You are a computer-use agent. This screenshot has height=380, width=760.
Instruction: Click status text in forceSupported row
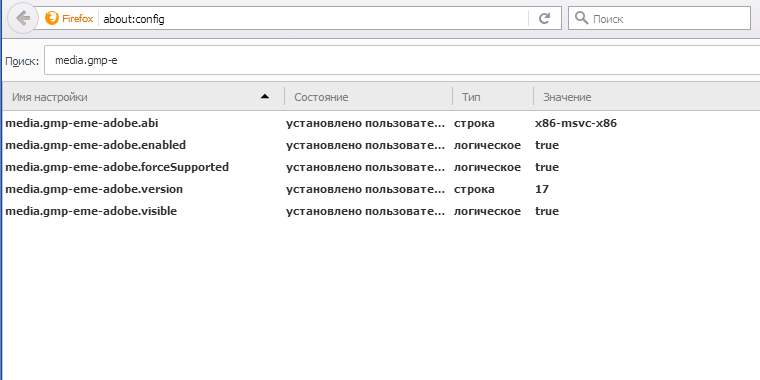365,167
